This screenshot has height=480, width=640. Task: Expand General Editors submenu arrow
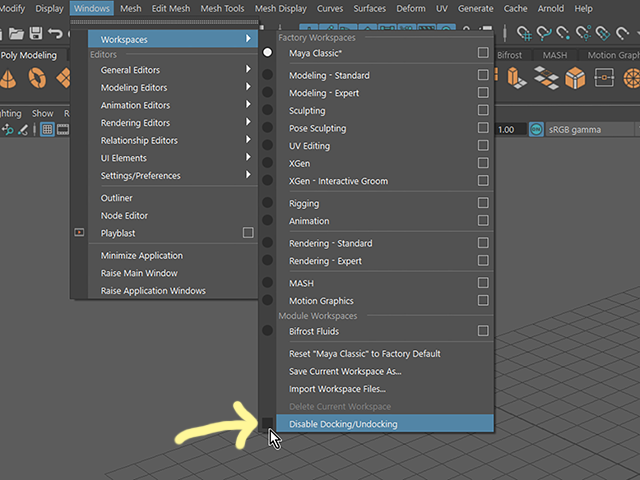coord(248,69)
